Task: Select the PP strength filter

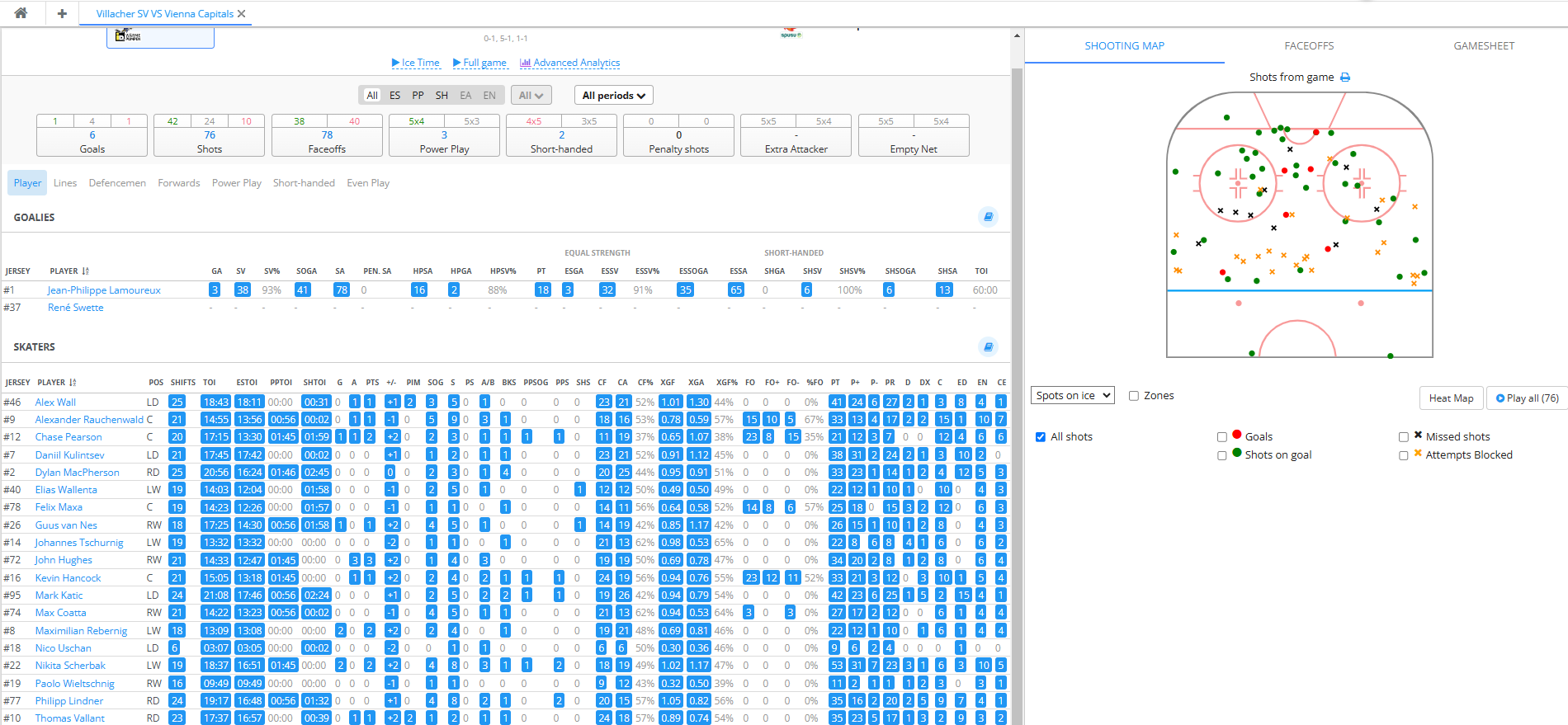Action: [x=418, y=96]
